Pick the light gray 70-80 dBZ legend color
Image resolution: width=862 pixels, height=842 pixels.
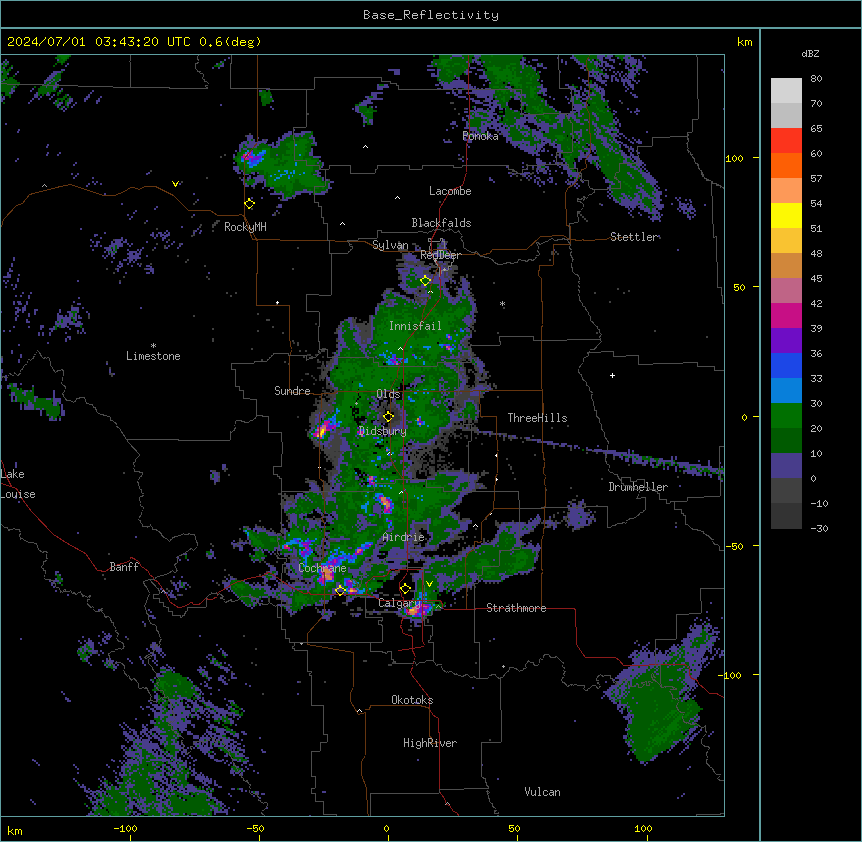786,91
